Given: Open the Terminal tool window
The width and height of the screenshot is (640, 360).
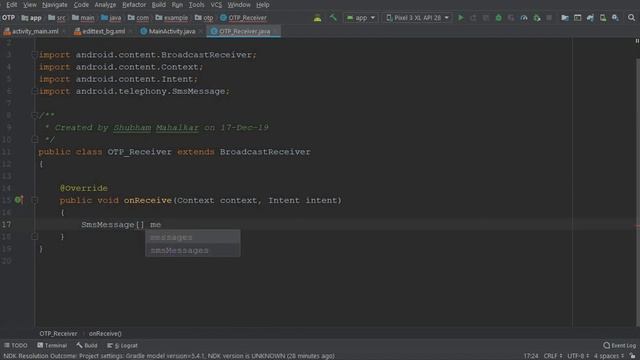Looking at the screenshot, I should pyautogui.click(x=52, y=345).
